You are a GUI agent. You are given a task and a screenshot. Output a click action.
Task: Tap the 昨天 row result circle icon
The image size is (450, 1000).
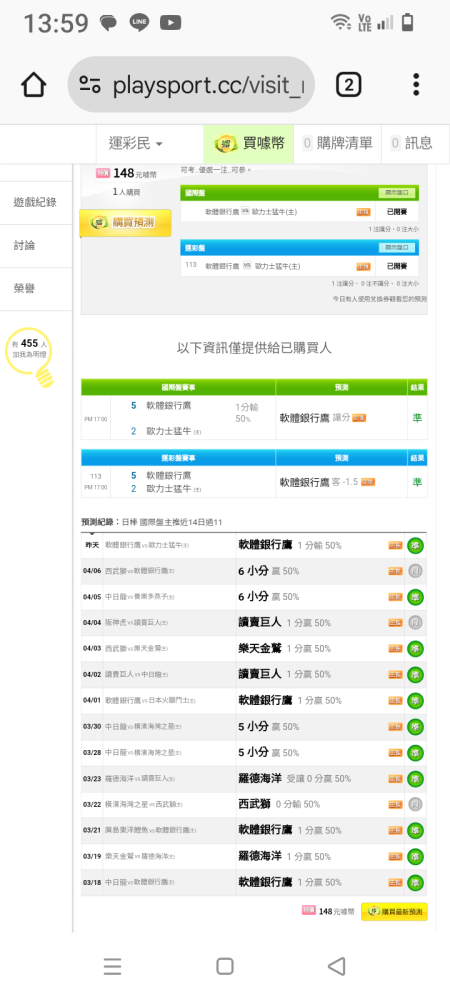(416, 546)
